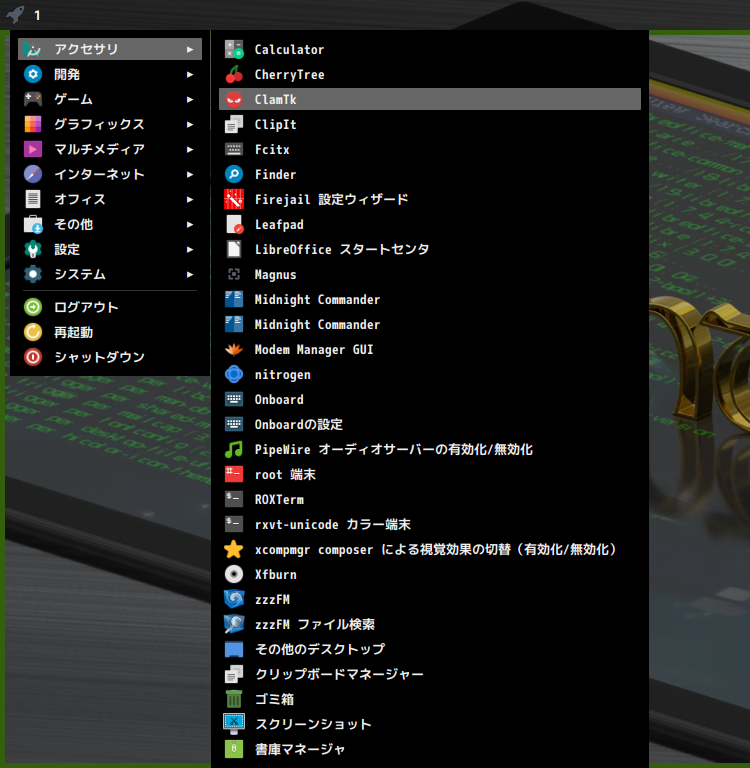Open LibreOffice スタートセンタ document icon
The width and height of the screenshot is (750, 768).
[x=234, y=249]
